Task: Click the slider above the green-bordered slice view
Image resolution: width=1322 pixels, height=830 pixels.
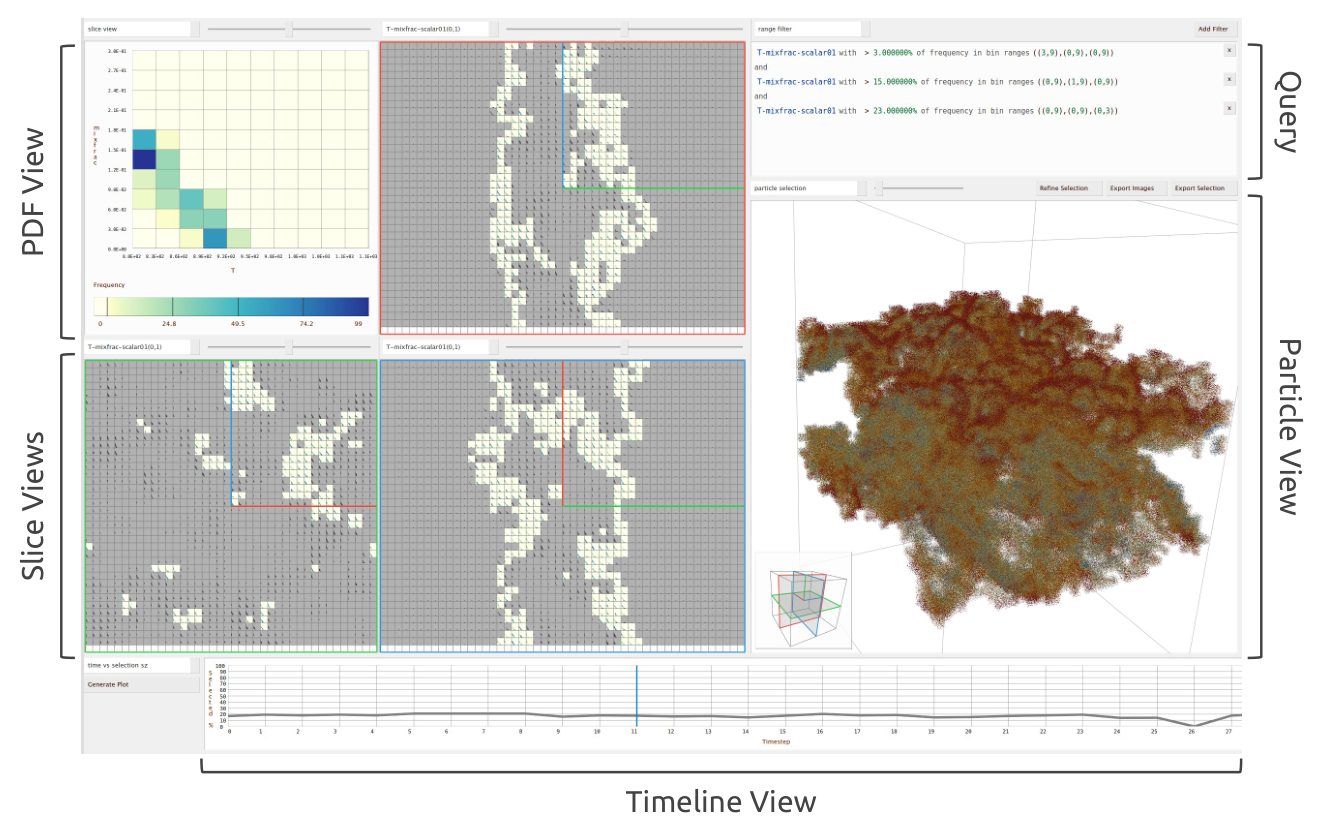Action: click(289, 346)
